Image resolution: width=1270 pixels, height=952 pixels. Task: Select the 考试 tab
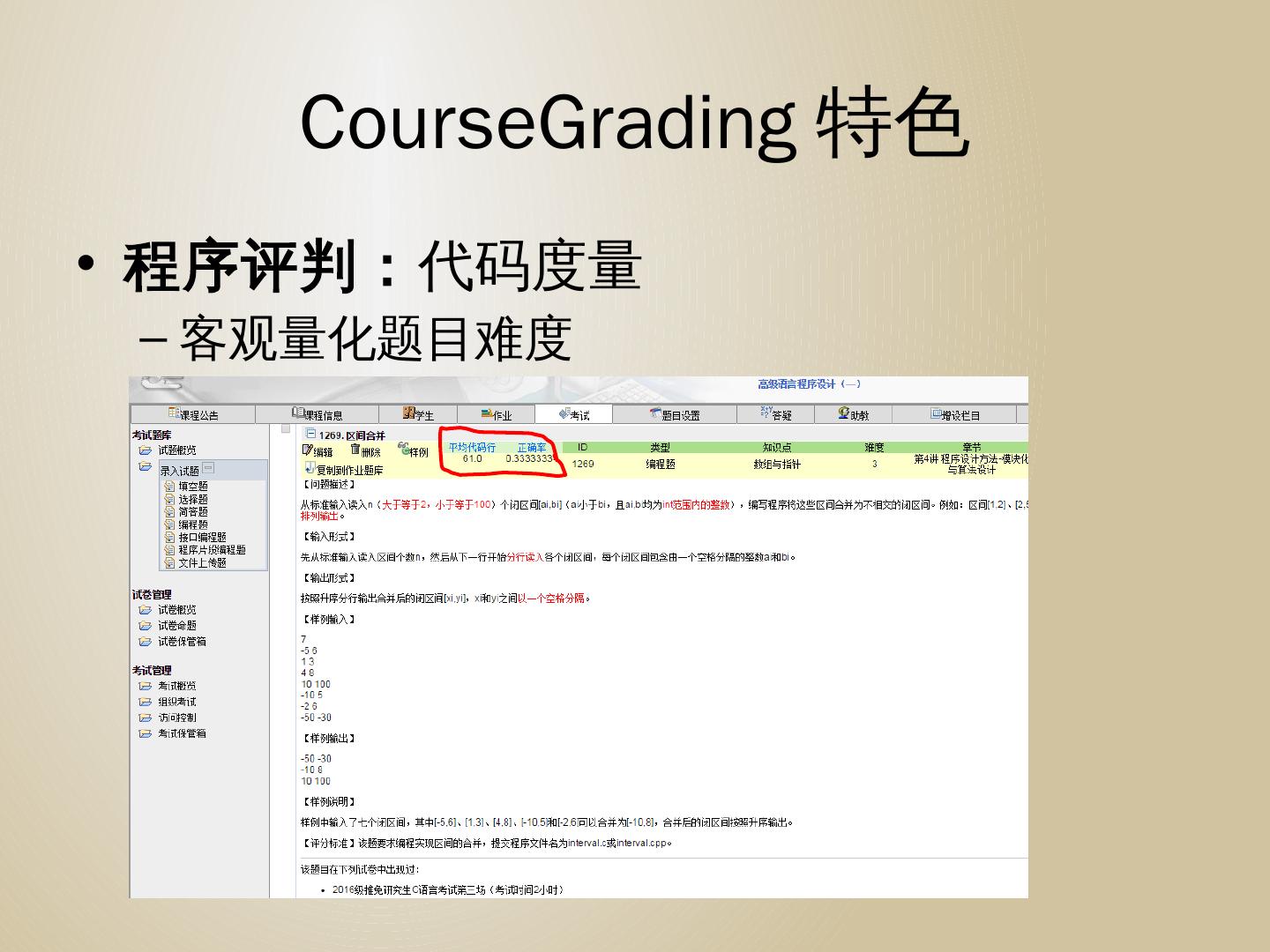[574, 414]
